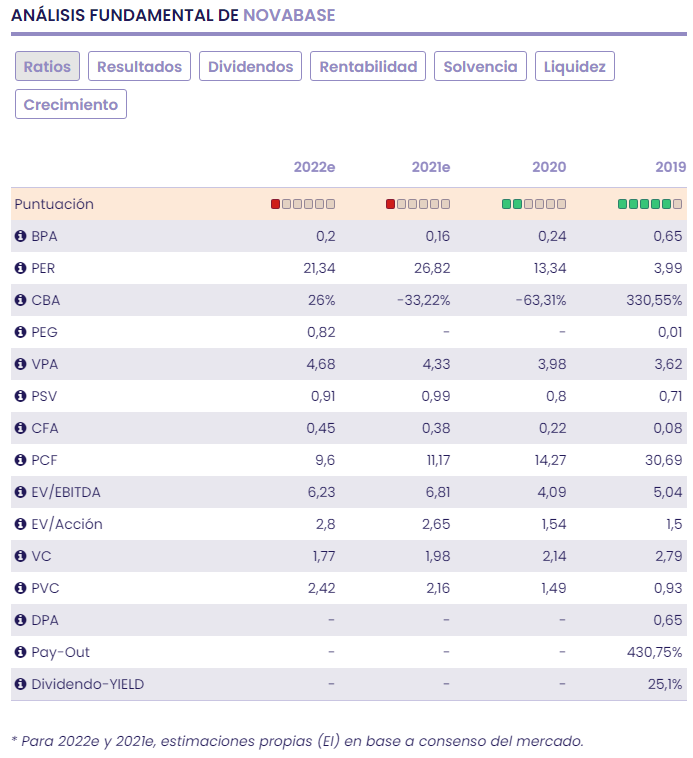693x758 pixels.
Task: Click the Pay-Out value 430,75%
Action: pos(654,652)
